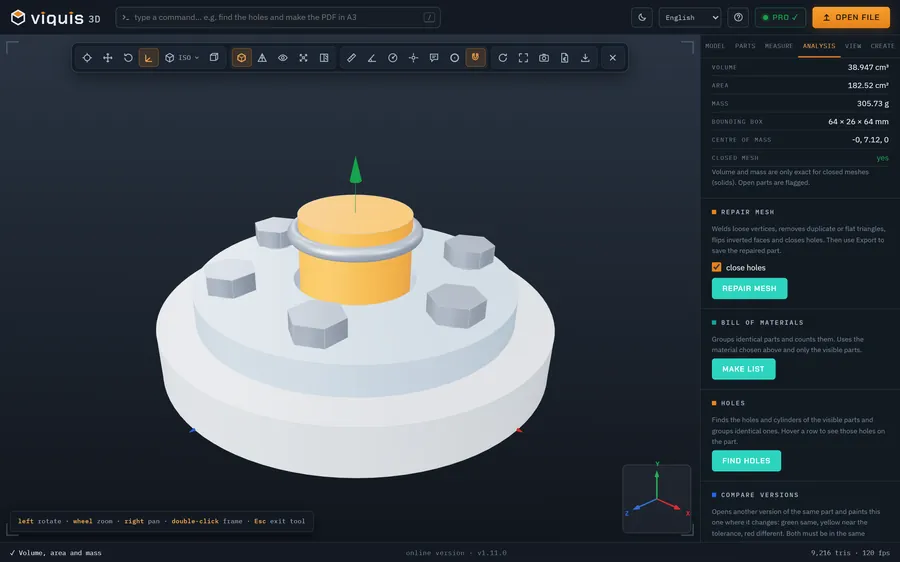Image resolution: width=900 pixels, height=562 pixels.
Task: Open the English language dropdown
Action: click(690, 17)
